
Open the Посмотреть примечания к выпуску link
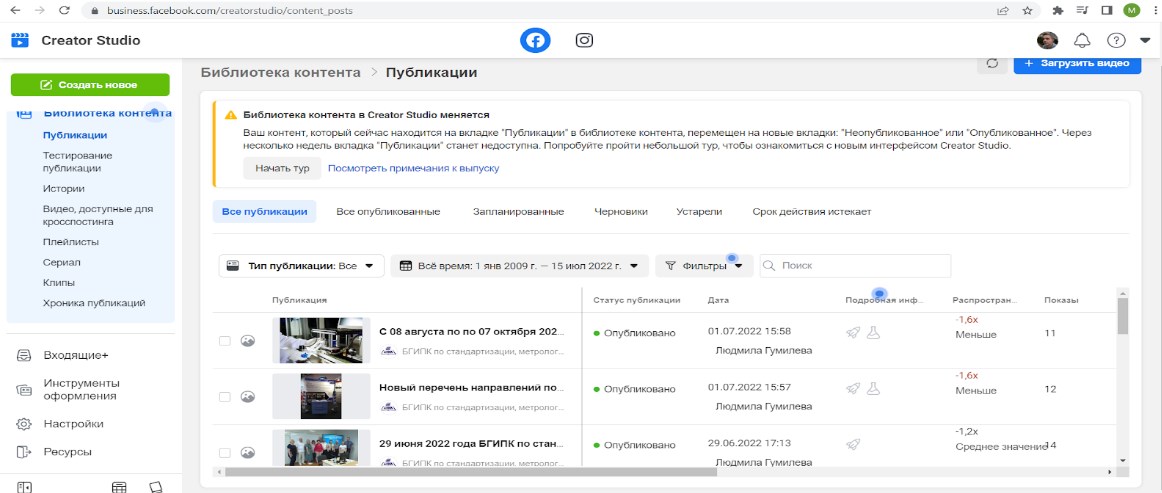pyautogui.click(x=413, y=168)
